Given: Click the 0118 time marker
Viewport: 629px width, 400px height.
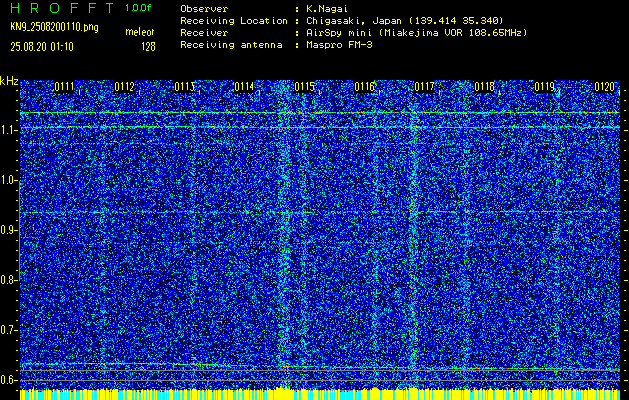Looking at the screenshot, I should 484,87.
